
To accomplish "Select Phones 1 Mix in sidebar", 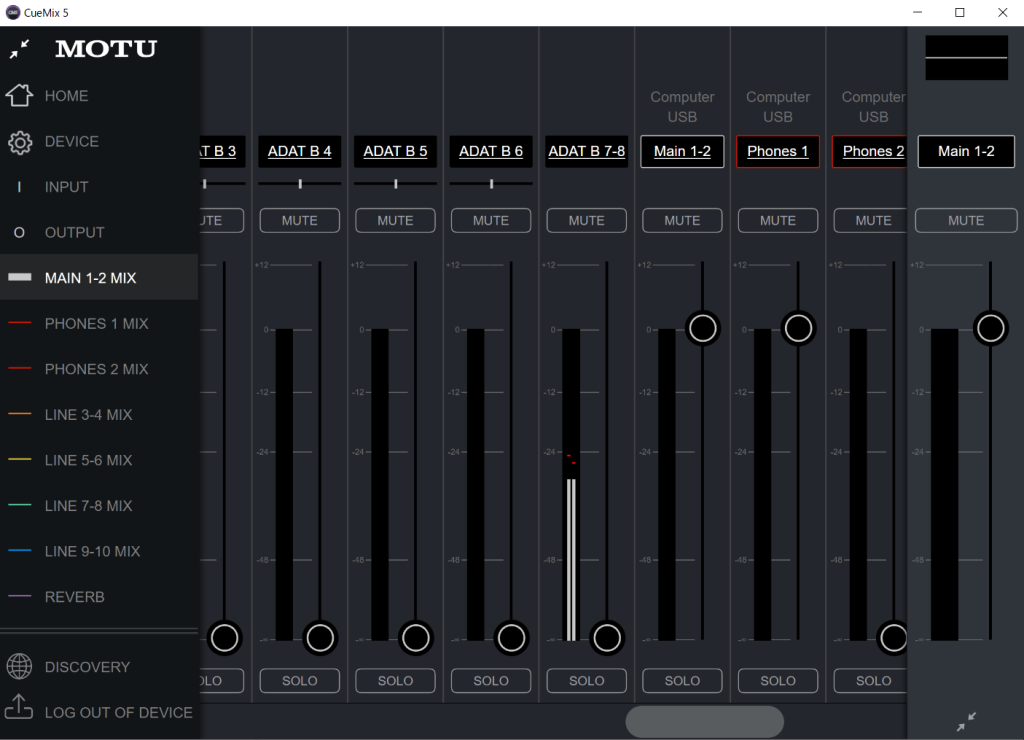I will click(x=96, y=324).
